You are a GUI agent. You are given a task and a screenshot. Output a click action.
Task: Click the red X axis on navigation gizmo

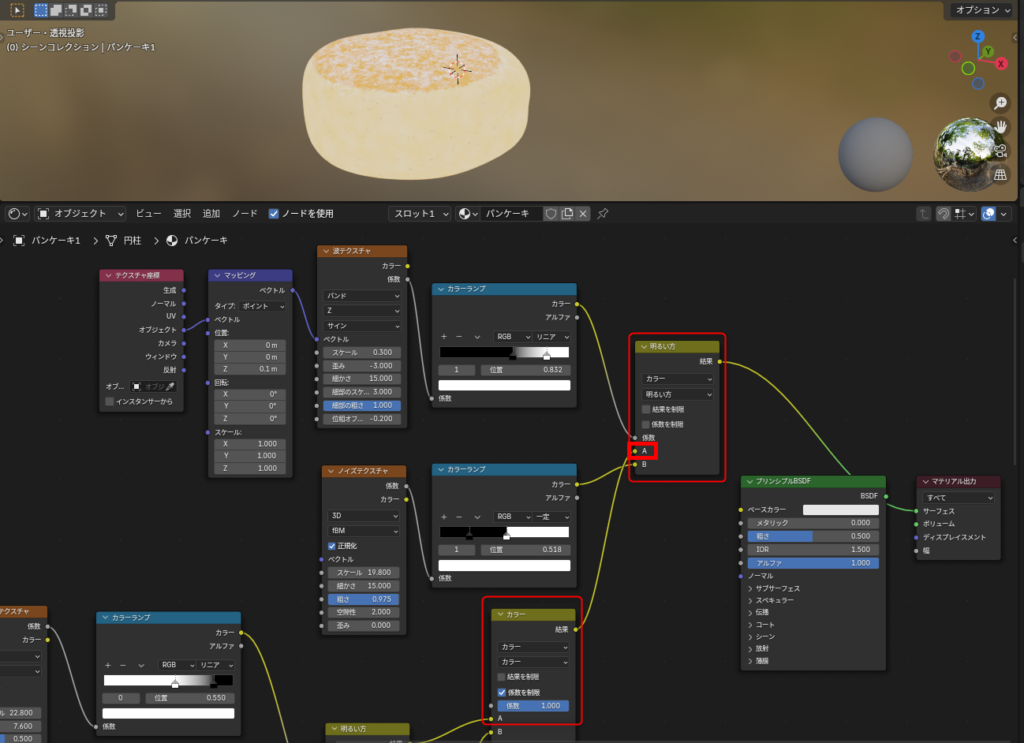click(x=1000, y=63)
